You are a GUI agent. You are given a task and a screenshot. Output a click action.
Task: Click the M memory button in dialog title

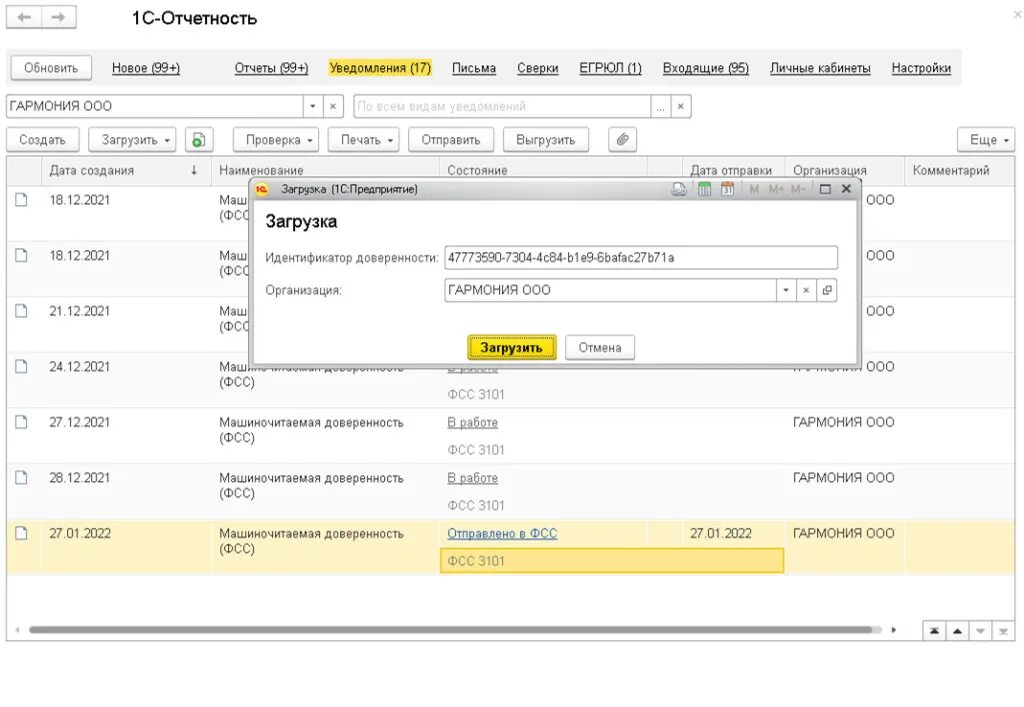coord(754,189)
